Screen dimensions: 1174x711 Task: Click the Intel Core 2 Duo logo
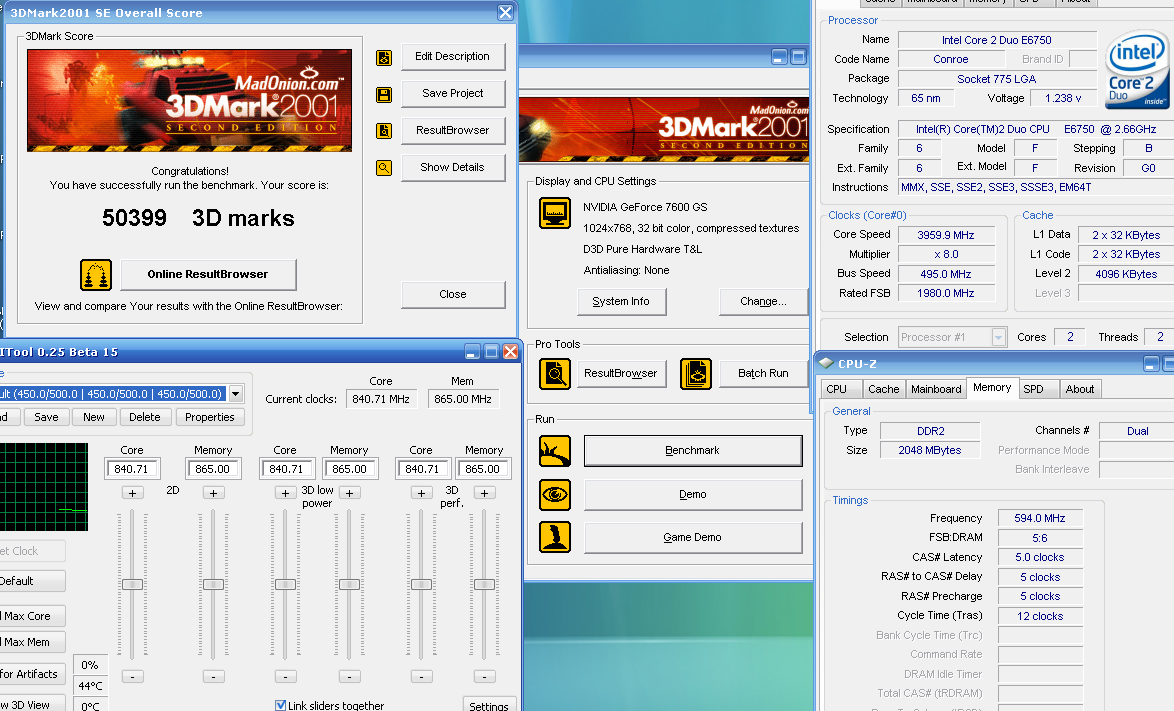coord(1137,70)
